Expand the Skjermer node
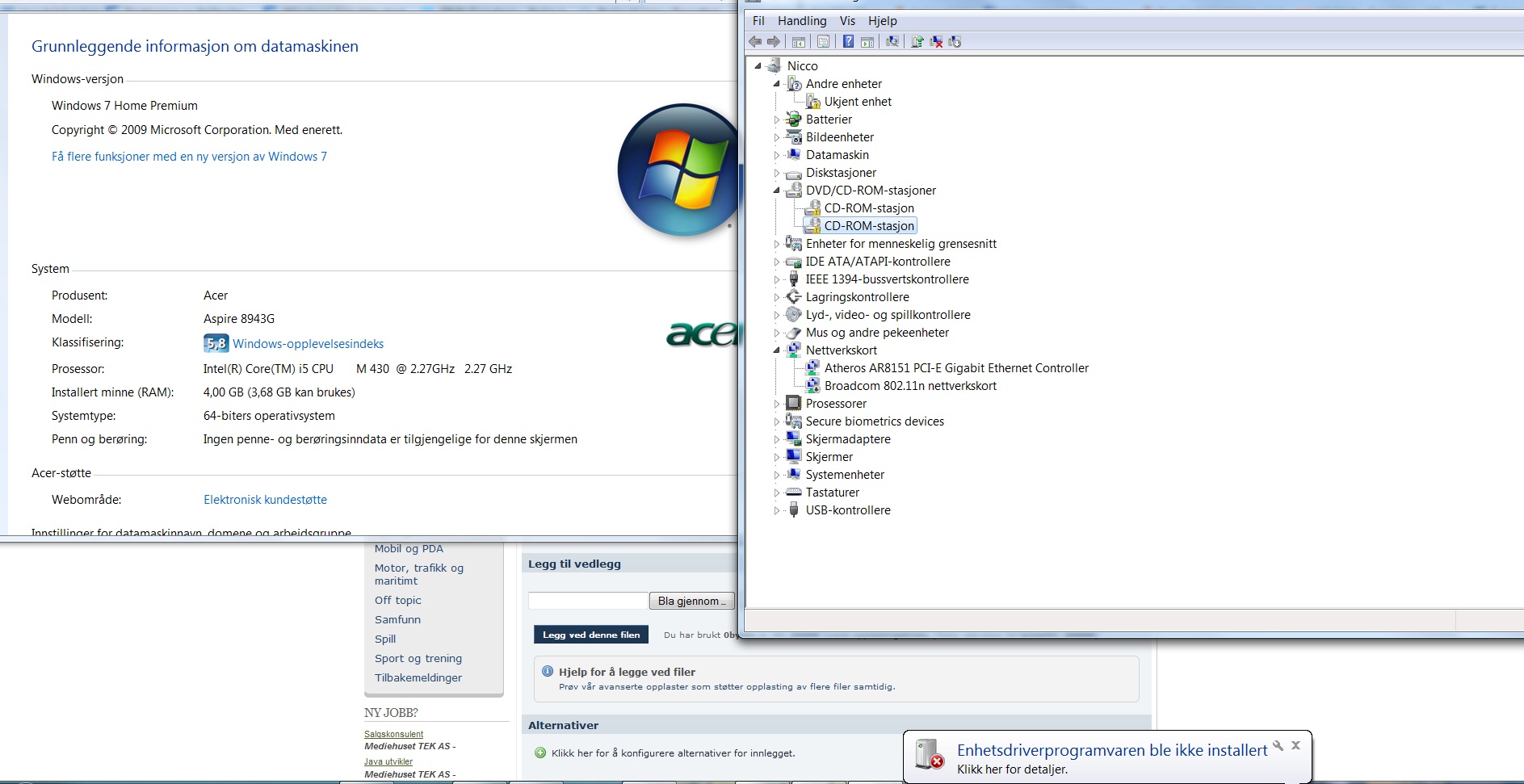This screenshot has width=1524, height=784. (777, 457)
